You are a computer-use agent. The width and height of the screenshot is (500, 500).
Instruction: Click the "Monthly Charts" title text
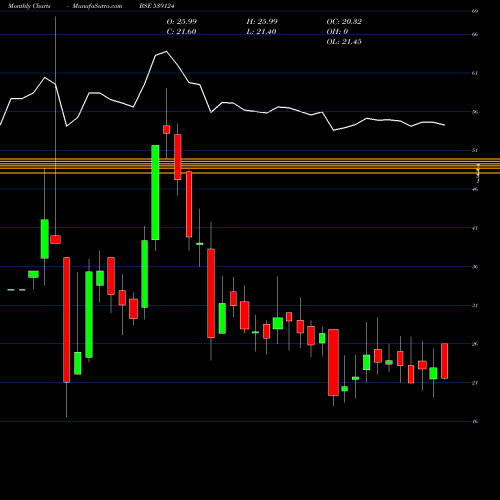[29, 6]
